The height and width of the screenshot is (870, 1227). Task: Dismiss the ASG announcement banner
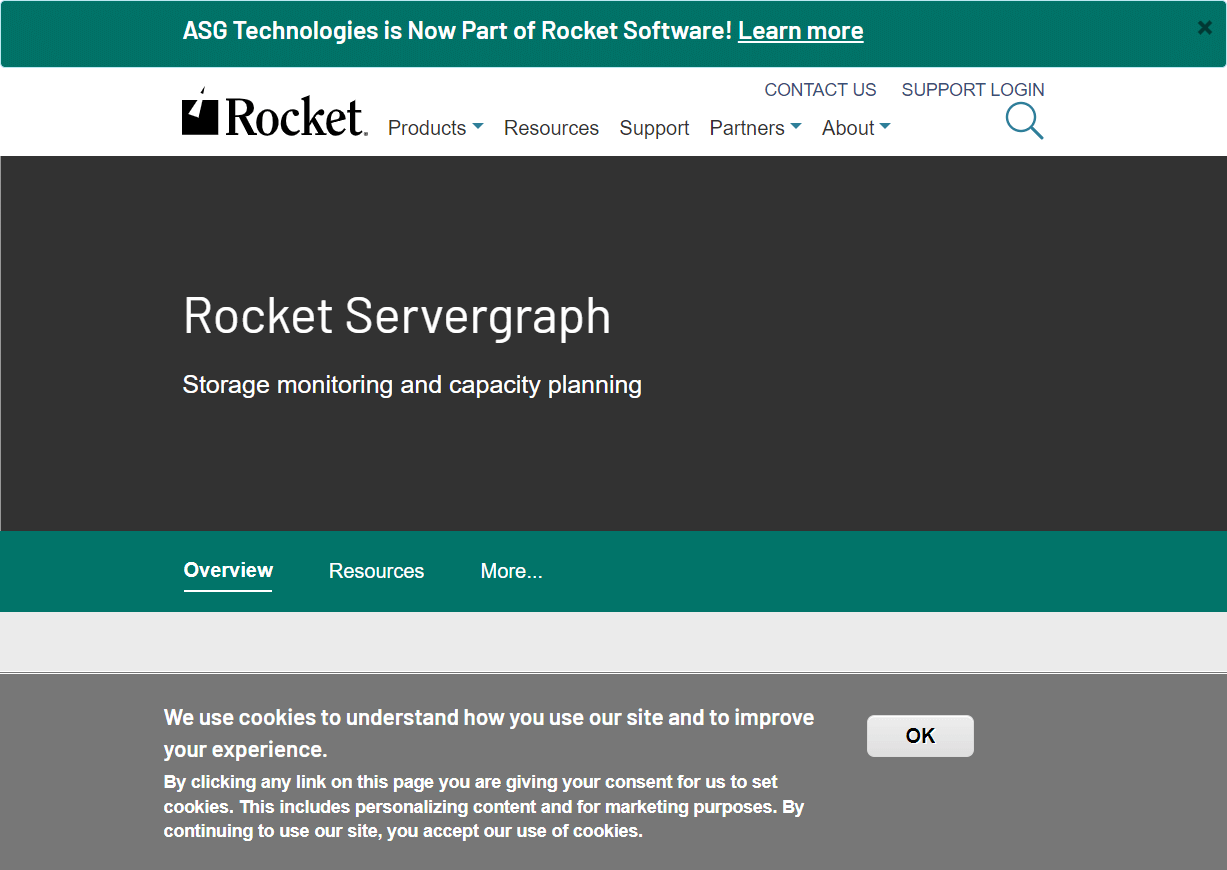1204,28
